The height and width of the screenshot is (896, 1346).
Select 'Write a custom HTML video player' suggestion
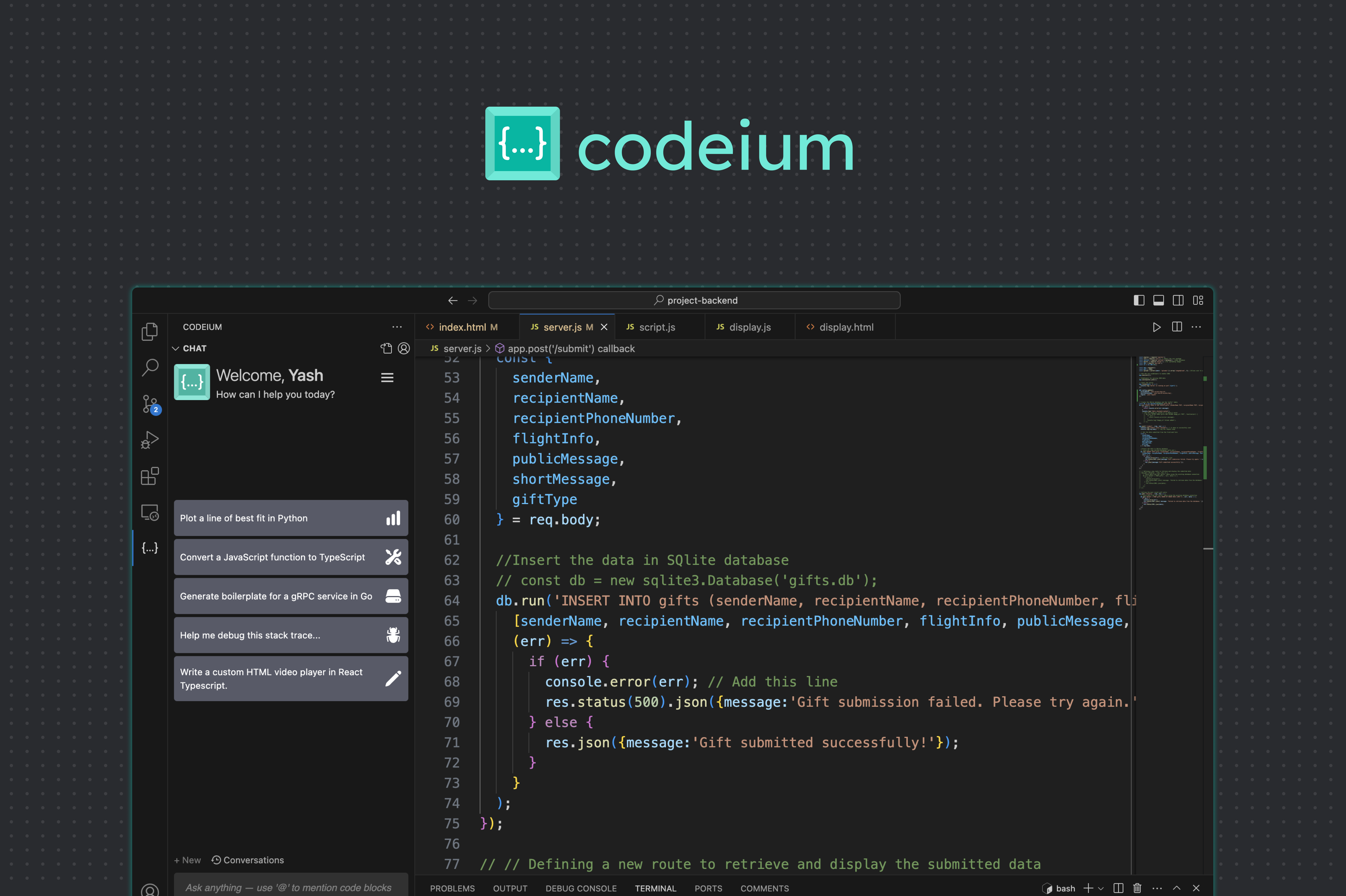[291, 679]
